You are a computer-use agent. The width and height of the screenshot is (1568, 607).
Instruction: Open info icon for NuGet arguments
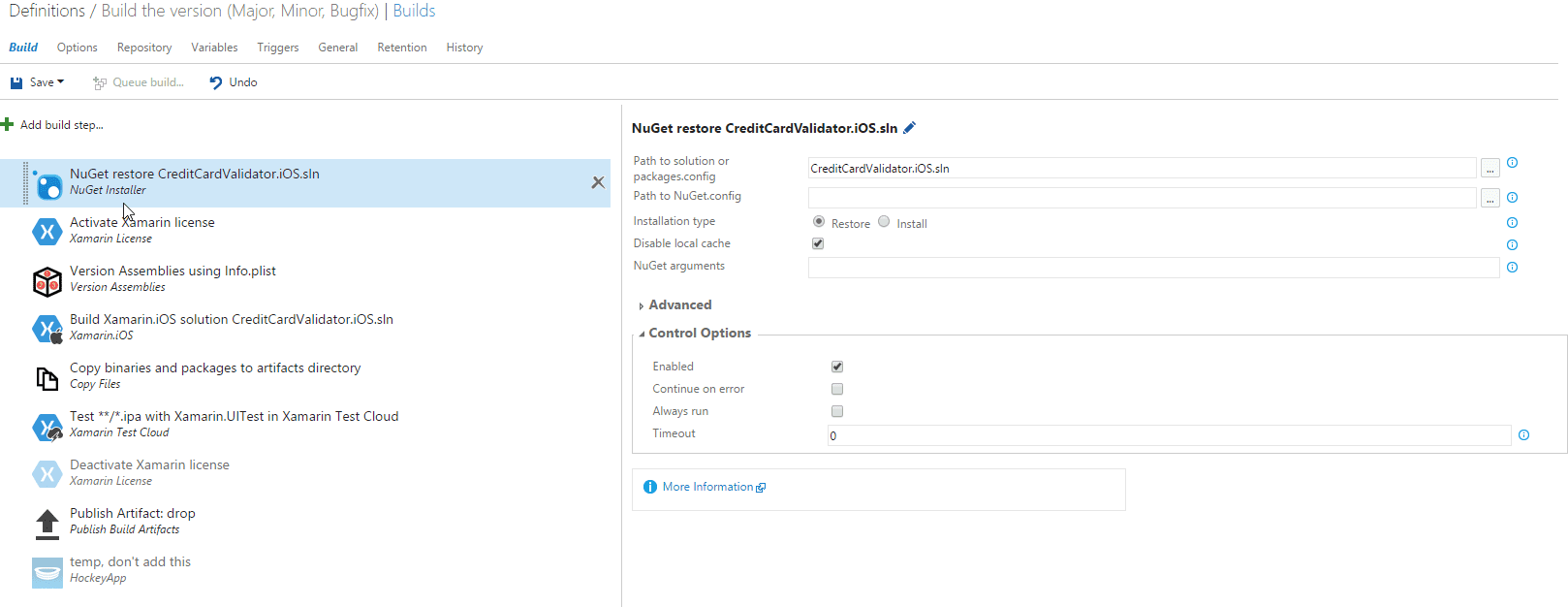pyautogui.click(x=1512, y=268)
